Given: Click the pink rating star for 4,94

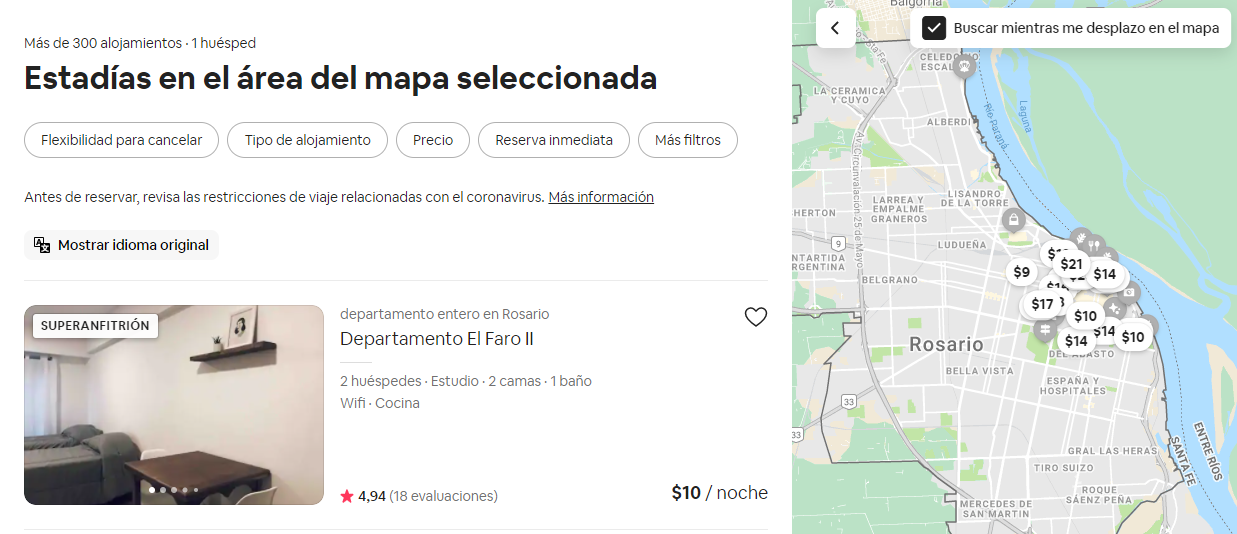Looking at the screenshot, I should (347, 496).
